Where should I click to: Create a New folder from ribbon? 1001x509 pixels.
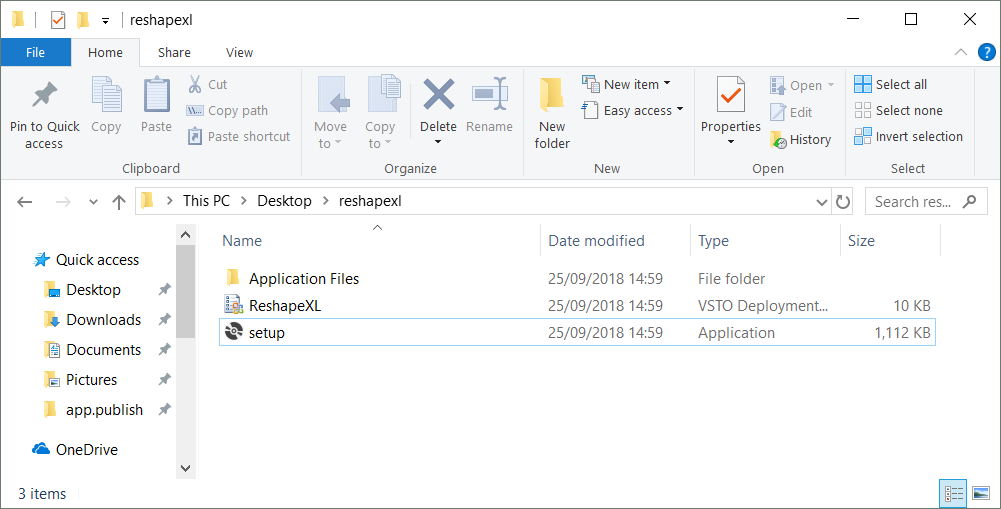tap(552, 114)
